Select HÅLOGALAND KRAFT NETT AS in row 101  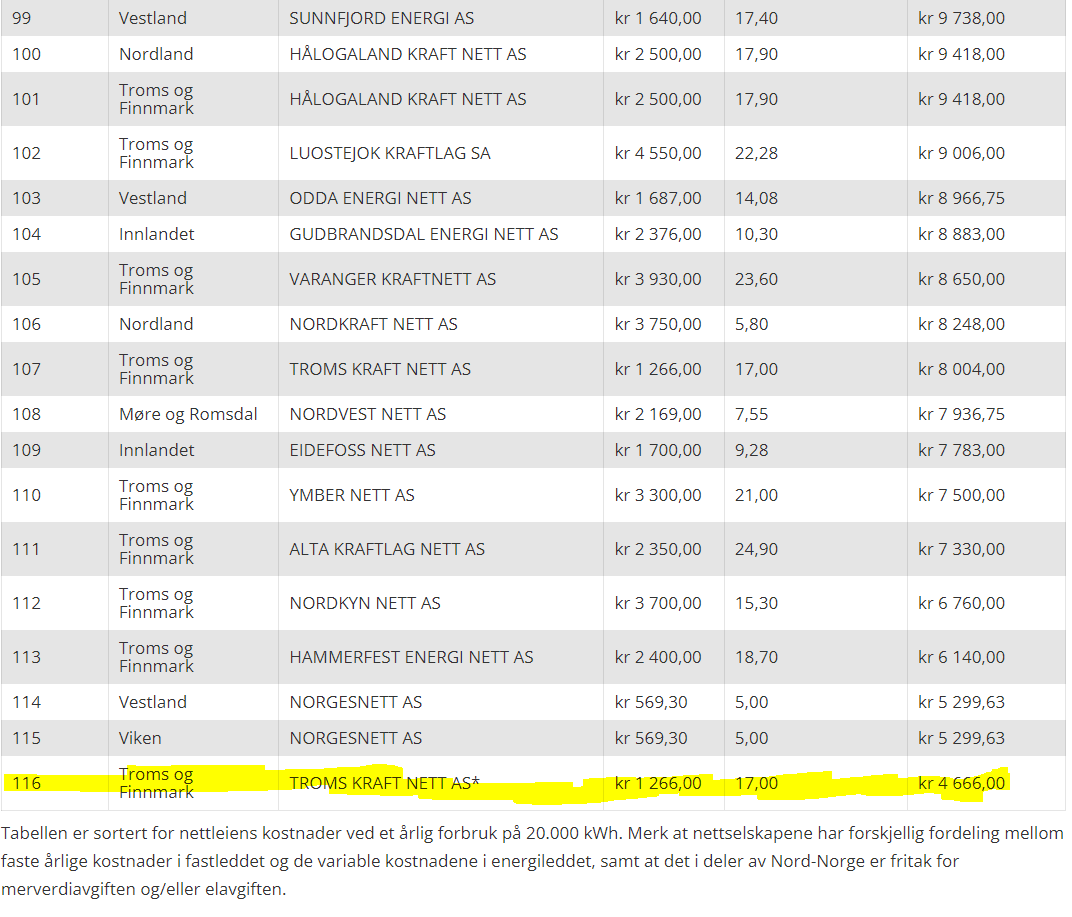[x=407, y=99]
